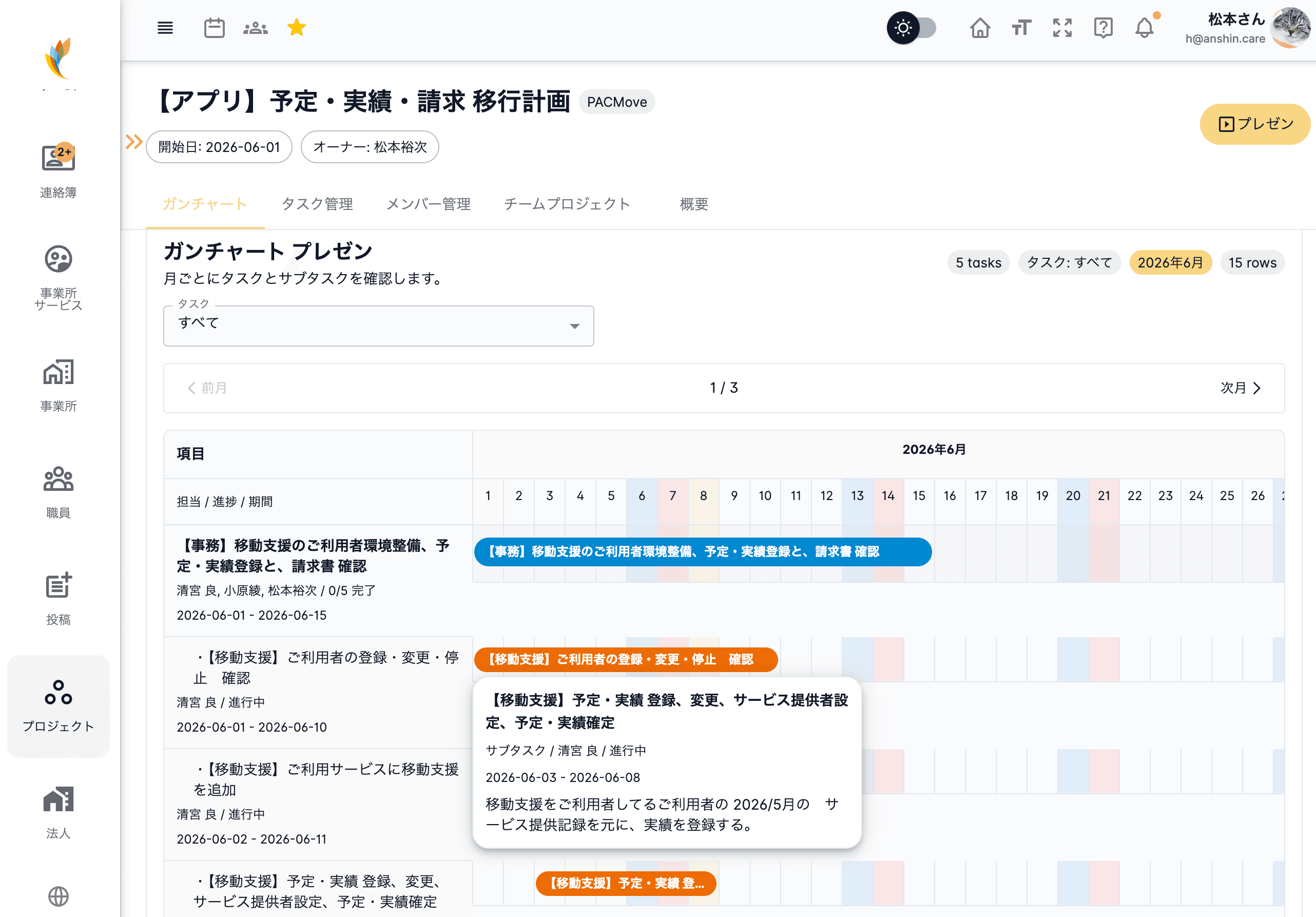The width and height of the screenshot is (1316, 917).
Task: Click day 21 in the date header
Action: 1104,496
